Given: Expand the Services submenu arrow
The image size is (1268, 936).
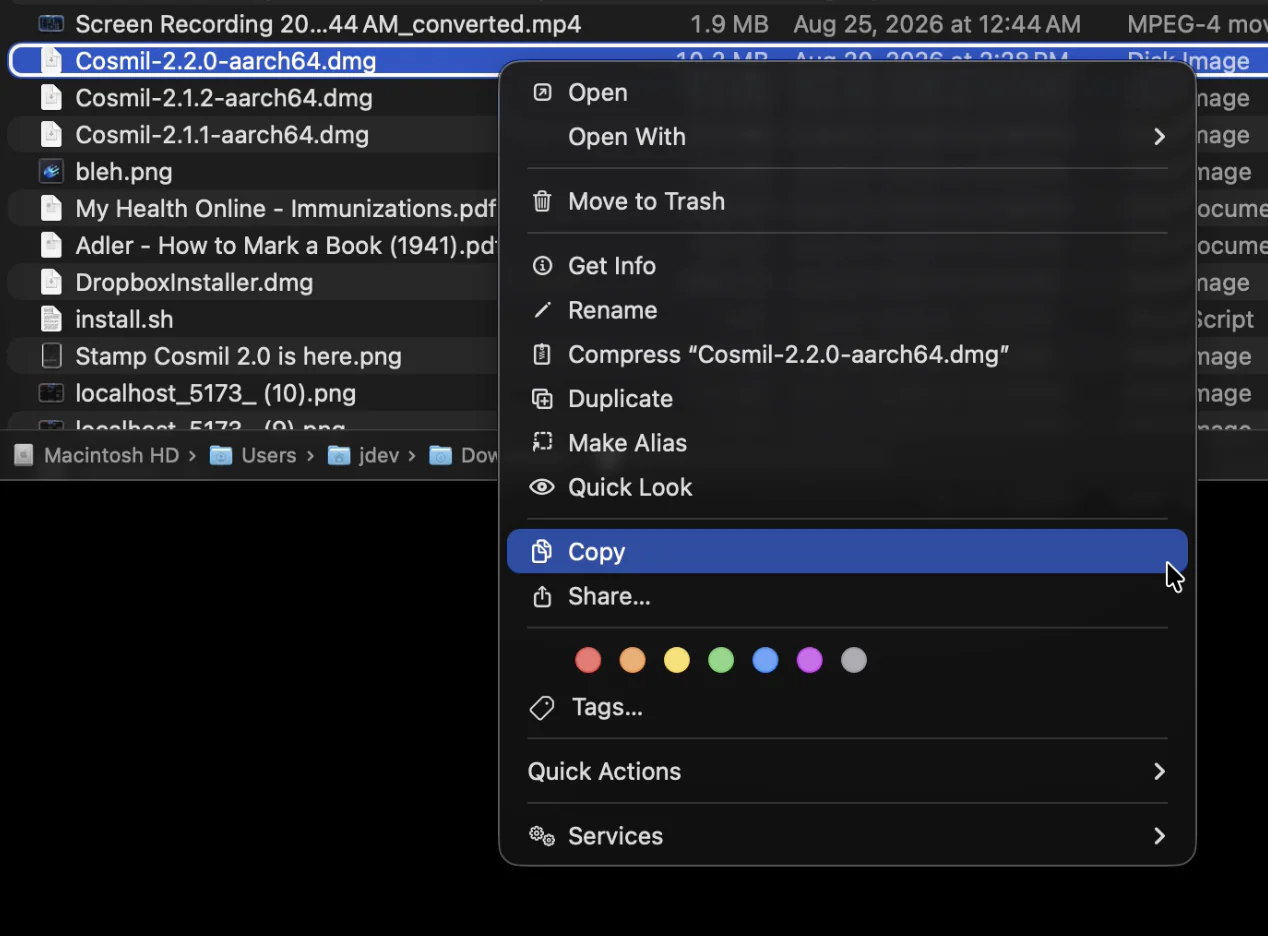Looking at the screenshot, I should 1159,835.
